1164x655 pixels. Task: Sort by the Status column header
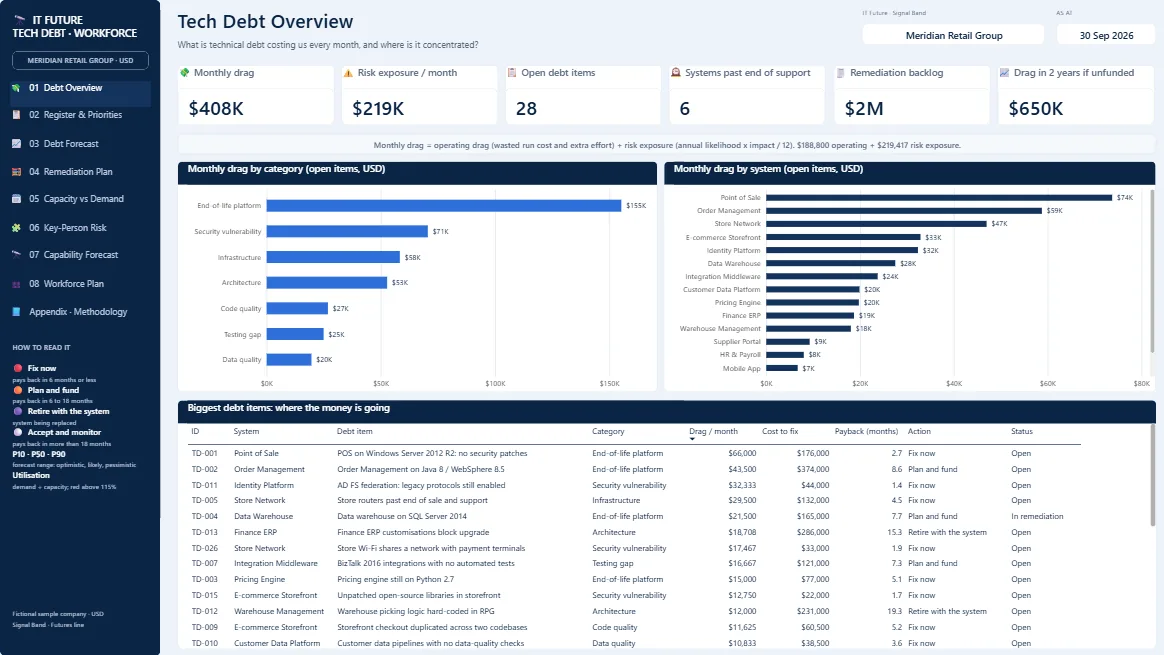(1021, 431)
